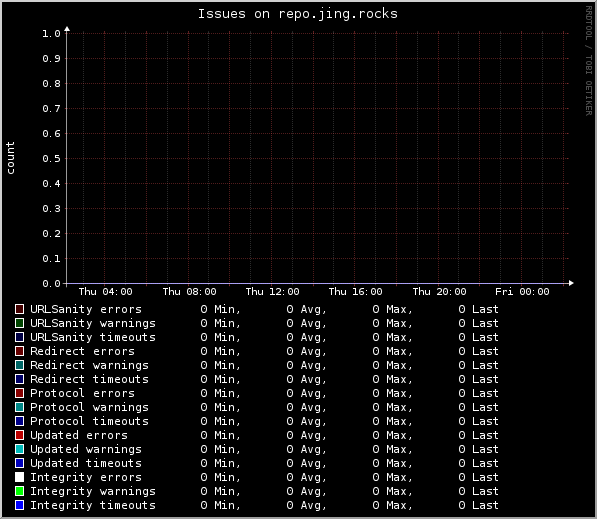Click the Thu 04:00 axis label

[x=105, y=292]
